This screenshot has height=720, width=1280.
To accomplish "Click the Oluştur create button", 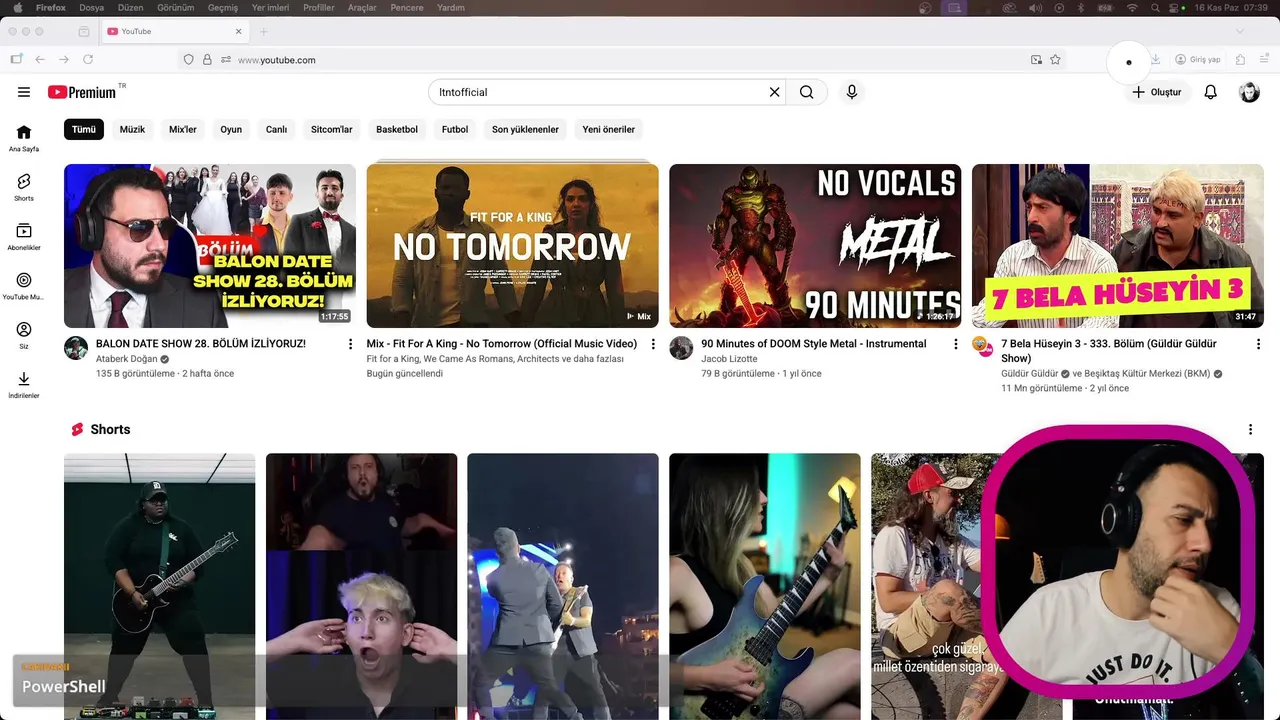I will [x=1156, y=92].
